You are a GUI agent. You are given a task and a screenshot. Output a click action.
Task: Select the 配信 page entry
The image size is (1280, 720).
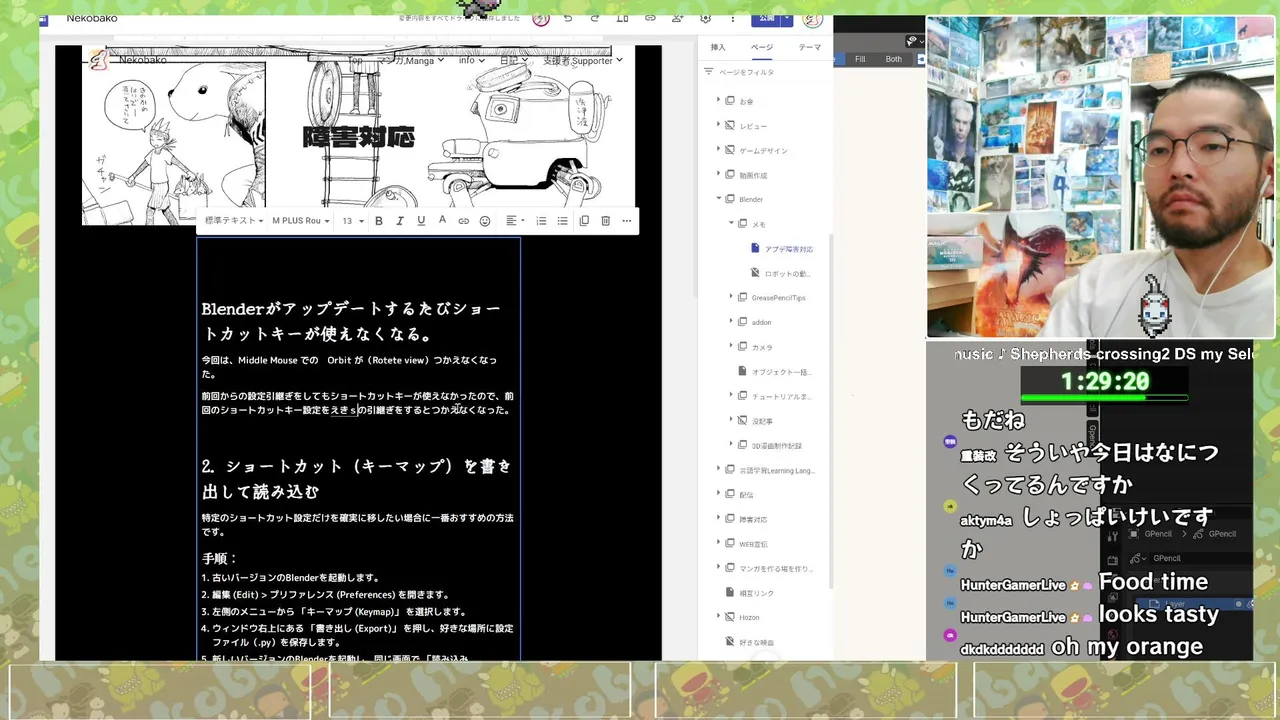(x=746, y=495)
